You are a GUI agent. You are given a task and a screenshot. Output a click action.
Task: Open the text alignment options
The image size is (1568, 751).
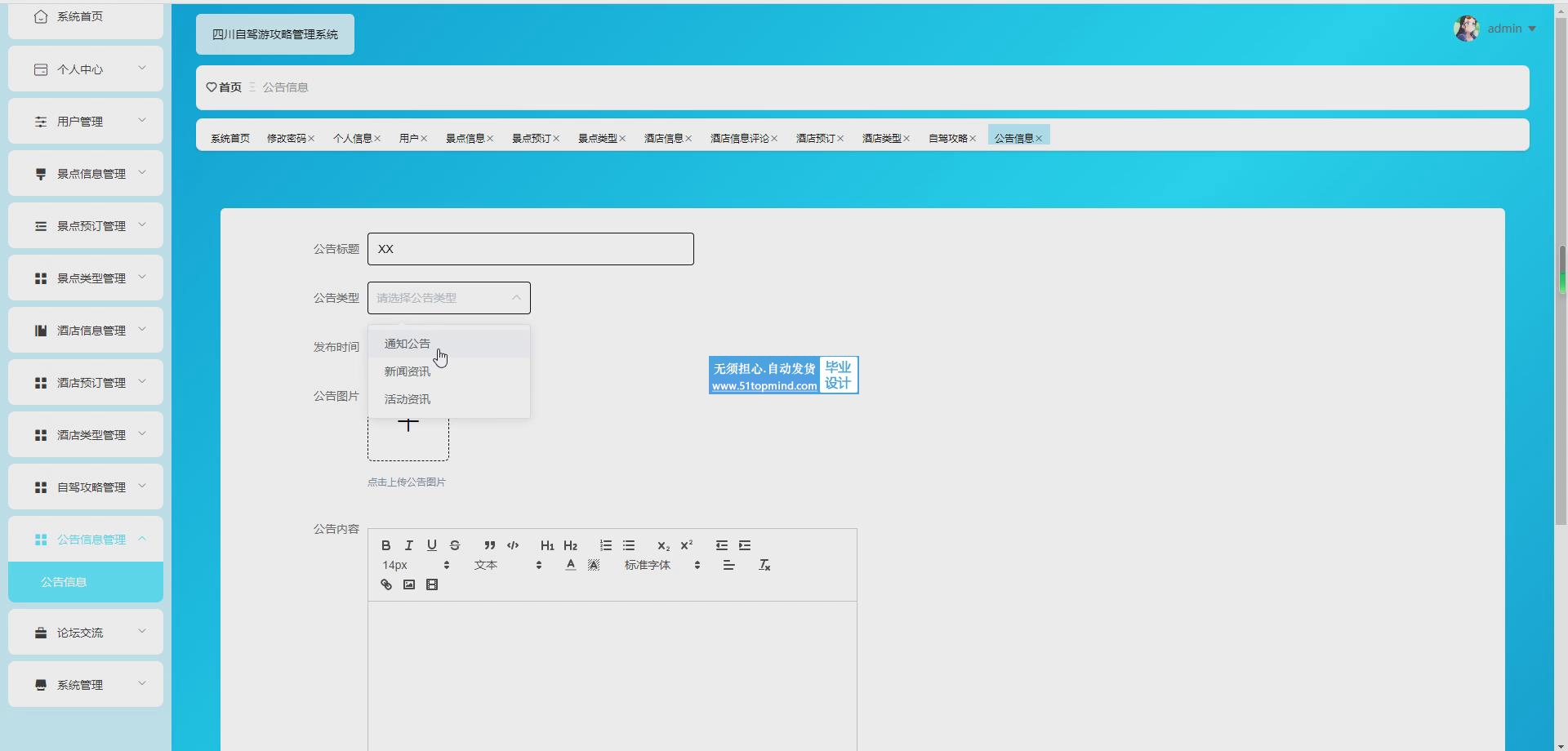coord(729,565)
